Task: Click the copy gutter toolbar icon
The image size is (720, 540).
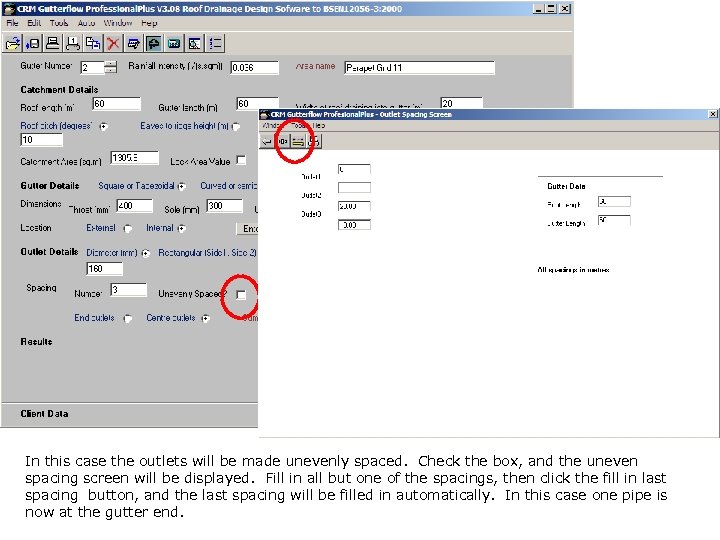Action: [x=93, y=44]
